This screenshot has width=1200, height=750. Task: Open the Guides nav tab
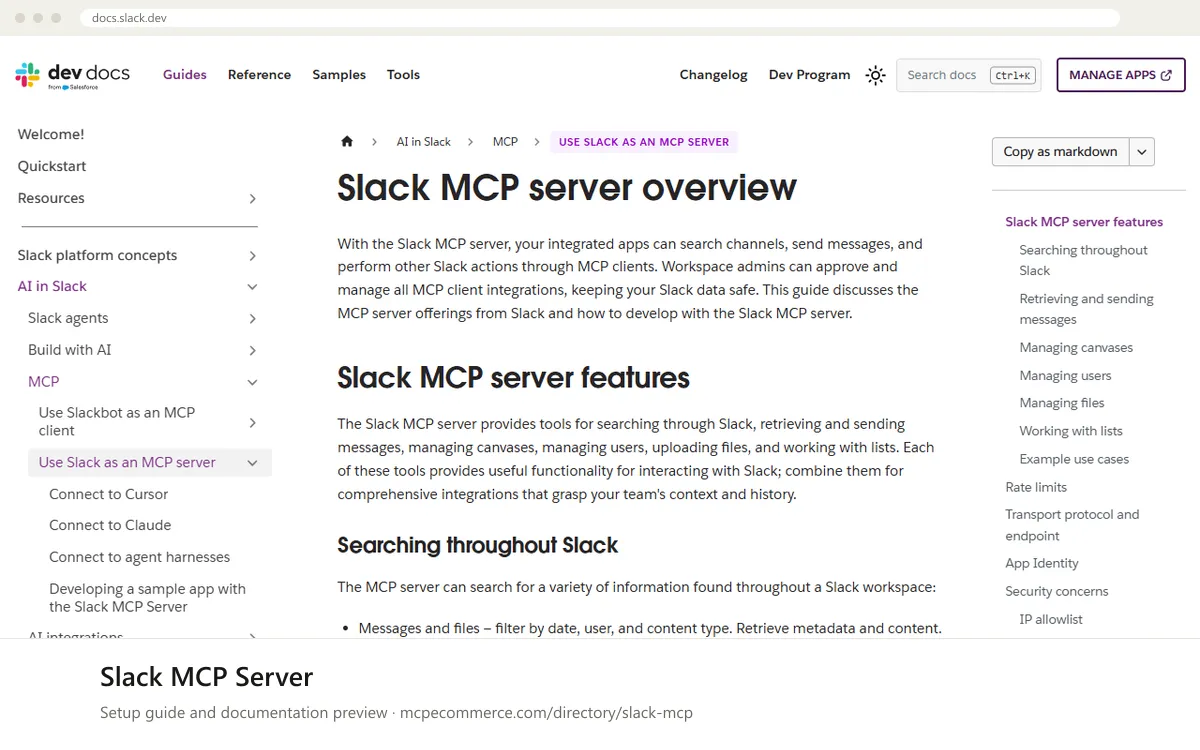[185, 75]
